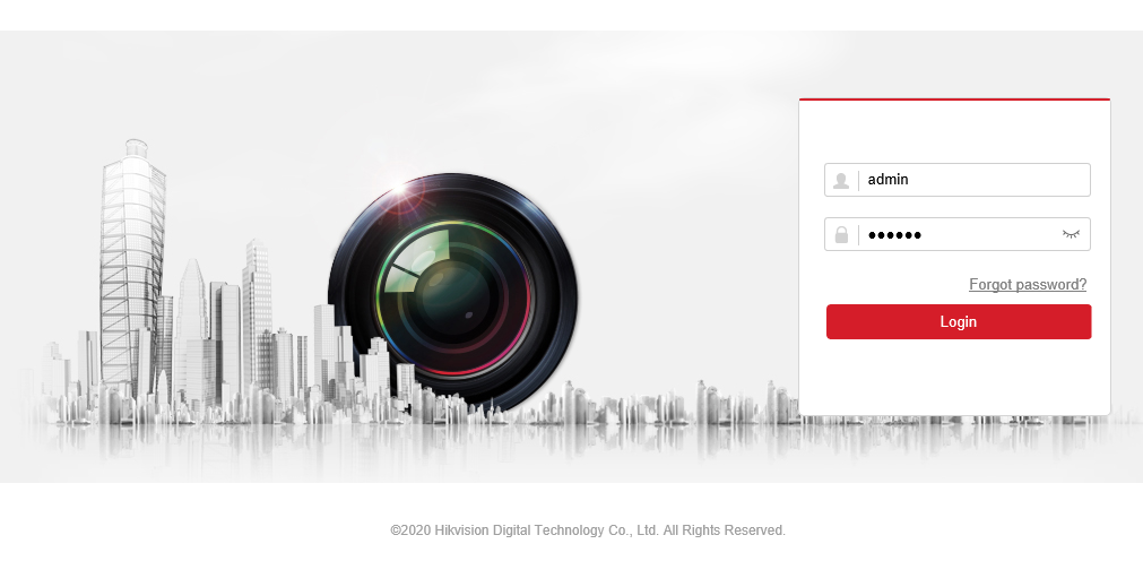Click the user silhouette icon beside admin

(x=840, y=180)
